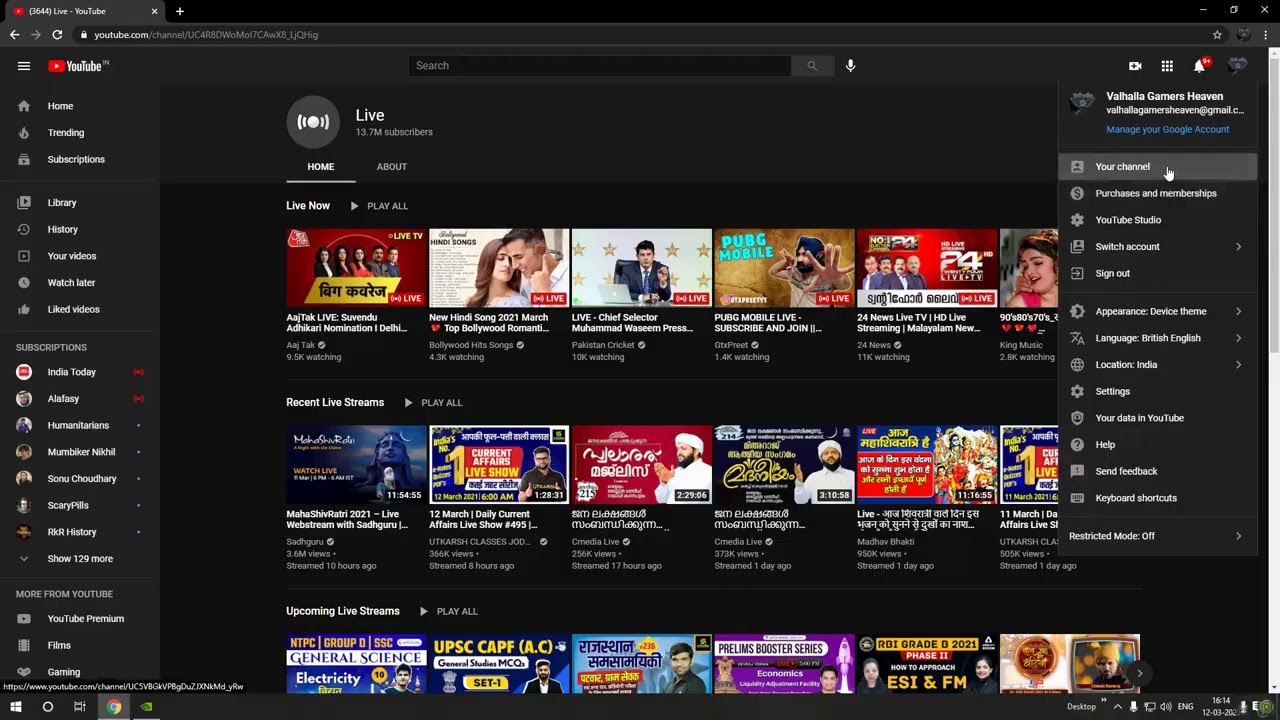Click the YouTube logo
The image size is (1280, 720).
click(x=78, y=66)
